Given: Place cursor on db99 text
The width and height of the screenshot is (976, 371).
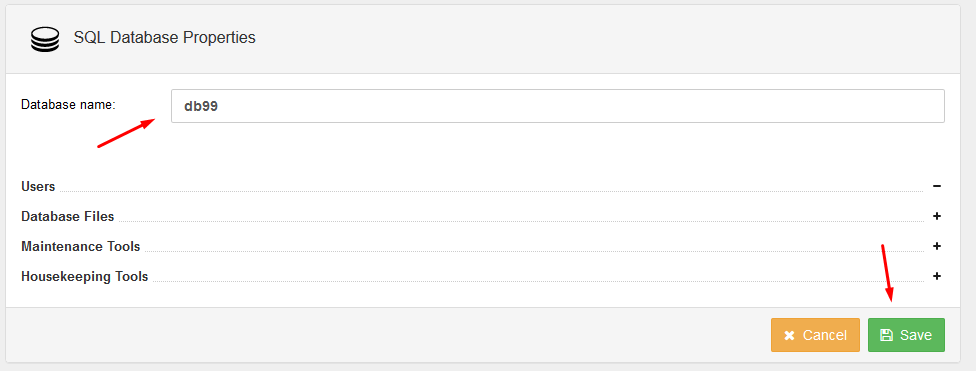Looking at the screenshot, I should tap(200, 106).
